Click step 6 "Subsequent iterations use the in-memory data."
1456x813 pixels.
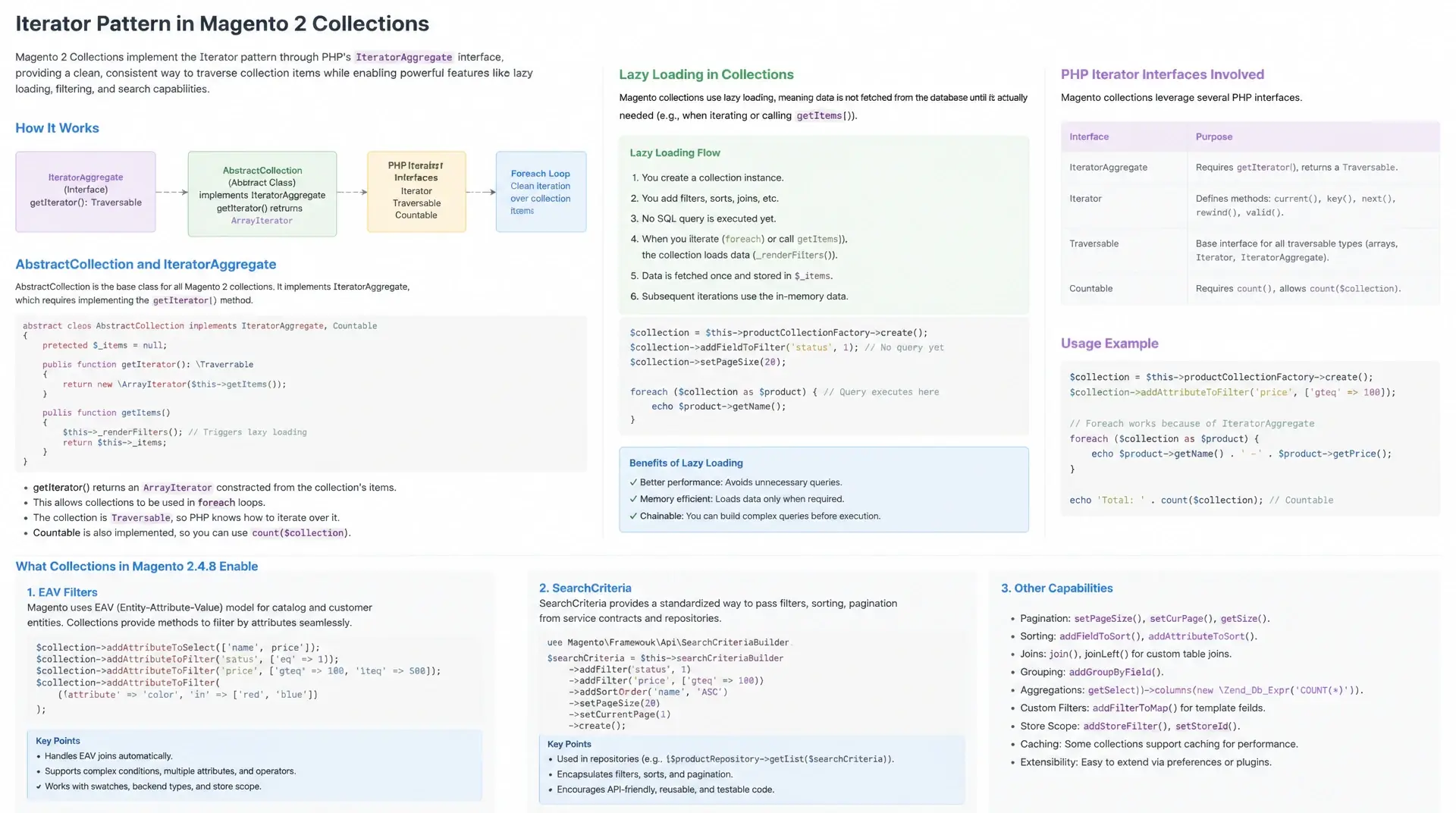click(x=739, y=296)
